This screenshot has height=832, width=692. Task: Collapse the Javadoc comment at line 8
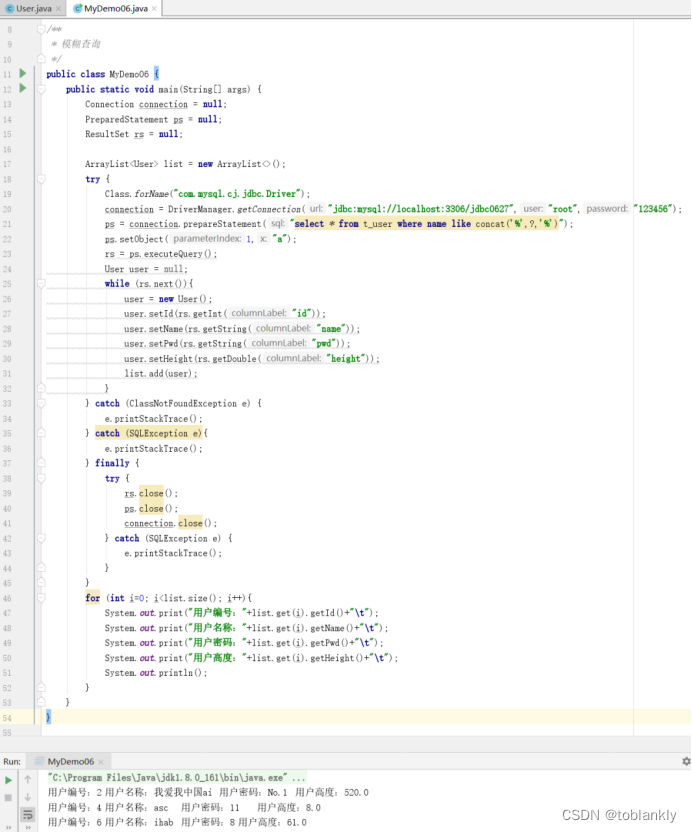[x=41, y=29]
